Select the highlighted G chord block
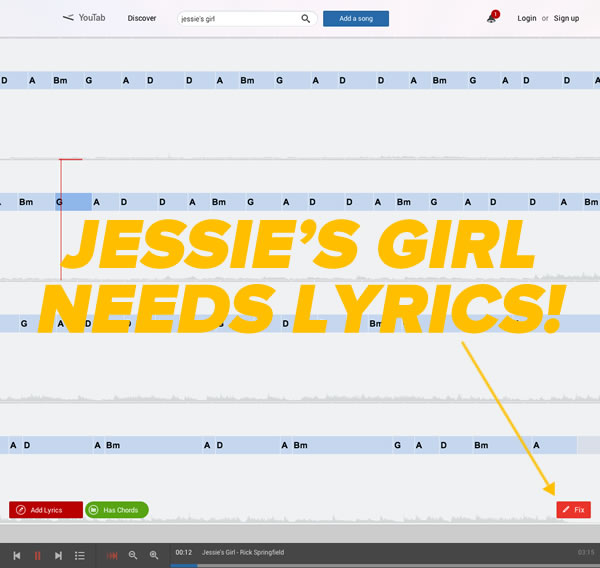Viewport: 600px width, 568px height. point(74,202)
